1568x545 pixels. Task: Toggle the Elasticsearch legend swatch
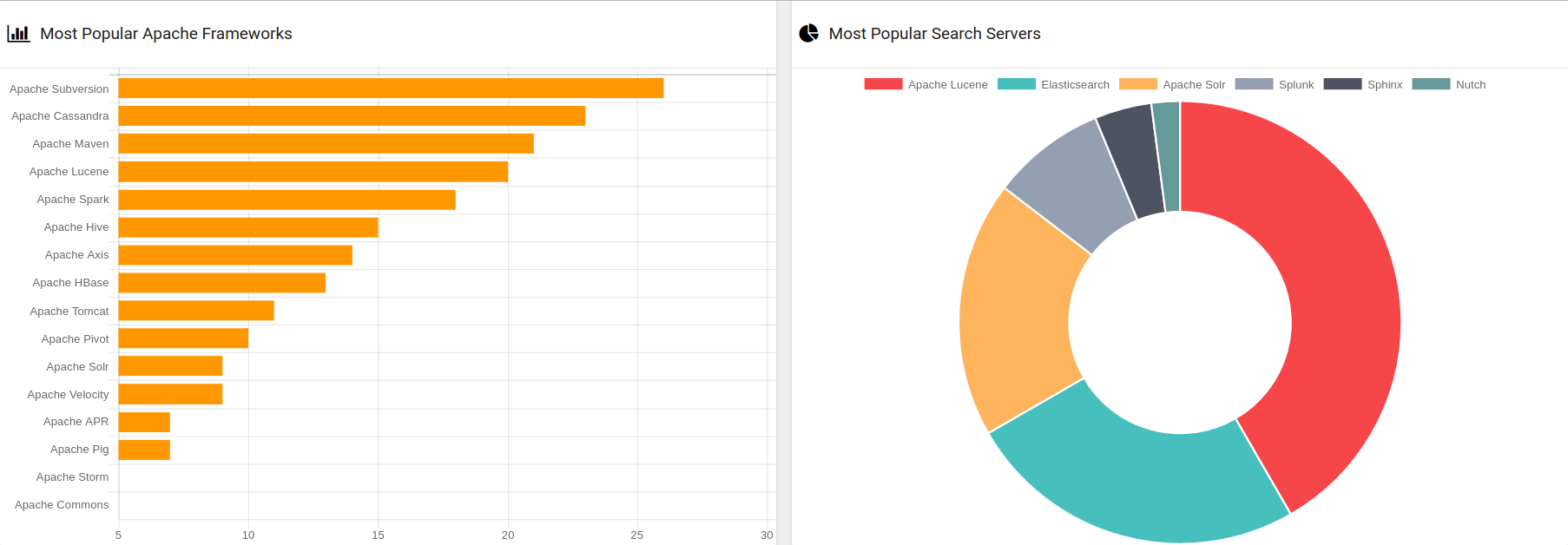(x=1017, y=84)
